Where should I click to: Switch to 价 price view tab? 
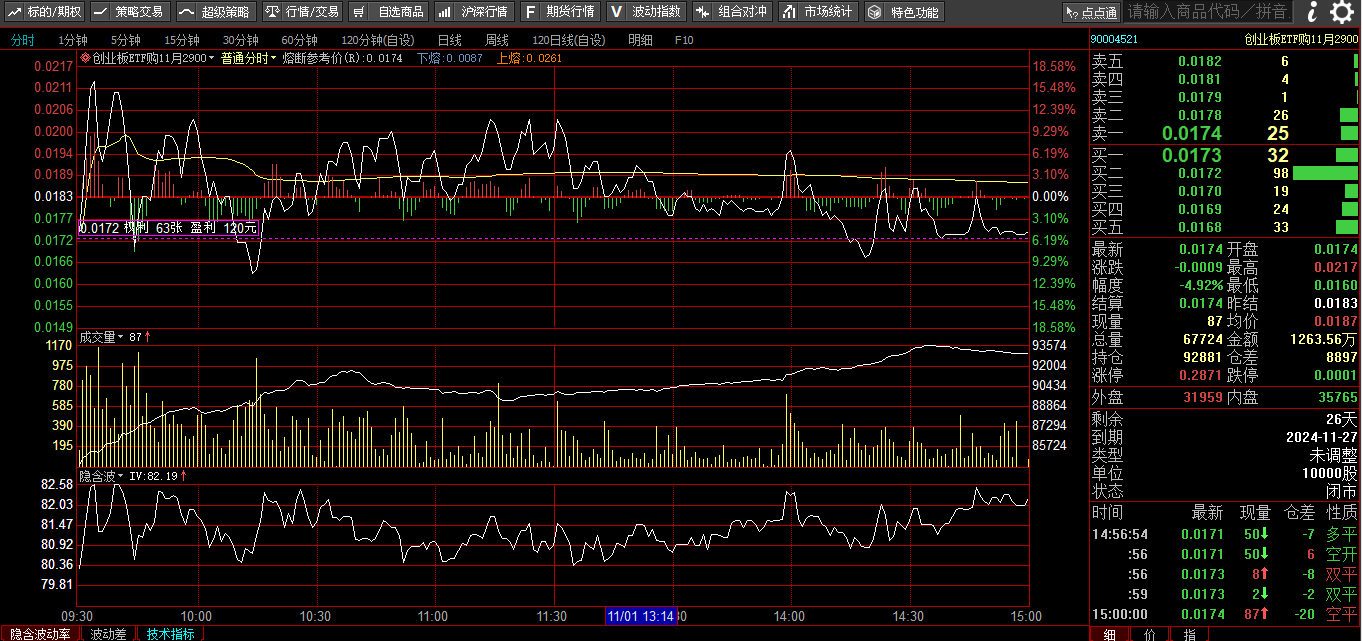[x=1149, y=634]
